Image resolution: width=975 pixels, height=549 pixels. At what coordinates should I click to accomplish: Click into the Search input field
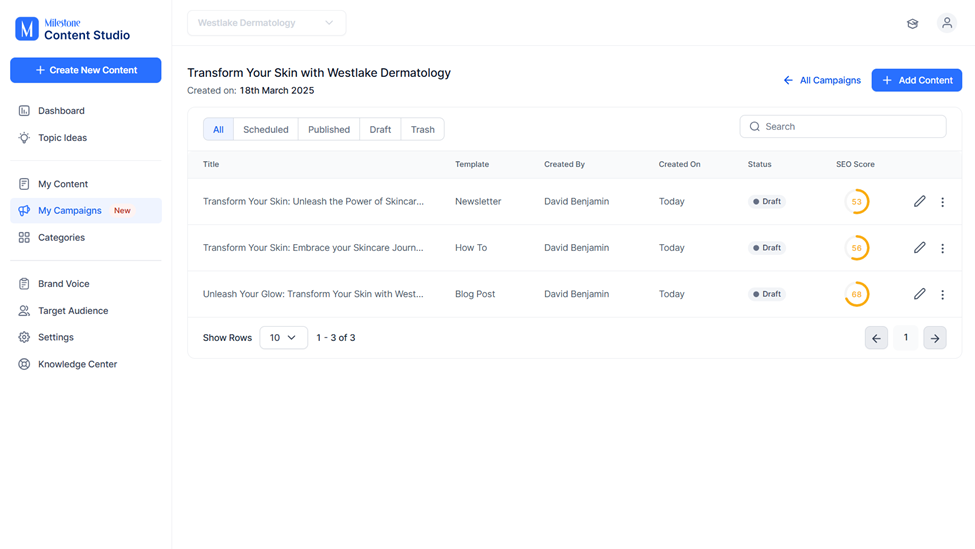pyautogui.click(x=843, y=127)
